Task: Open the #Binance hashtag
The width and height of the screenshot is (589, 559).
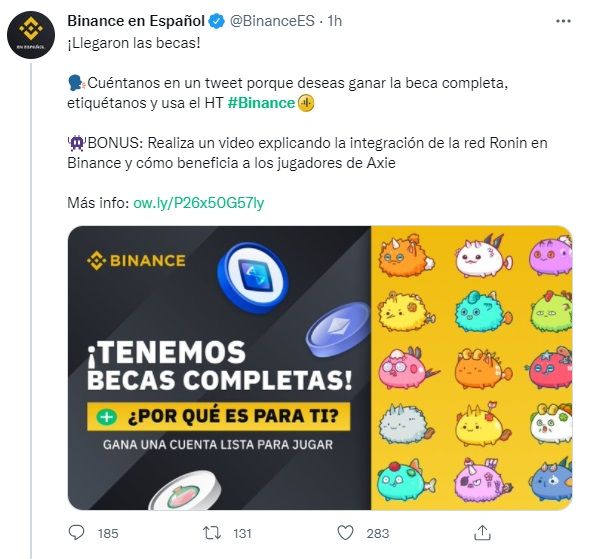Action: coord(261,103)
